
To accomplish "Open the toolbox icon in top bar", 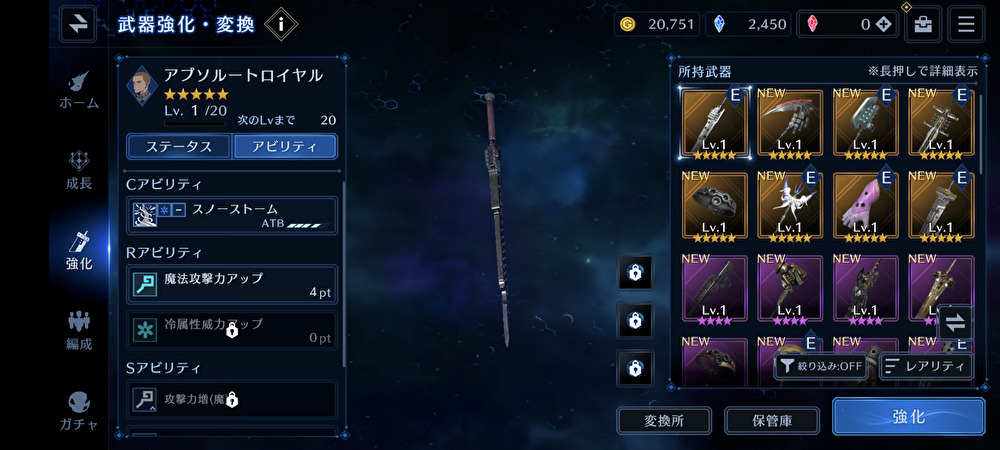I will coord(923,24).
